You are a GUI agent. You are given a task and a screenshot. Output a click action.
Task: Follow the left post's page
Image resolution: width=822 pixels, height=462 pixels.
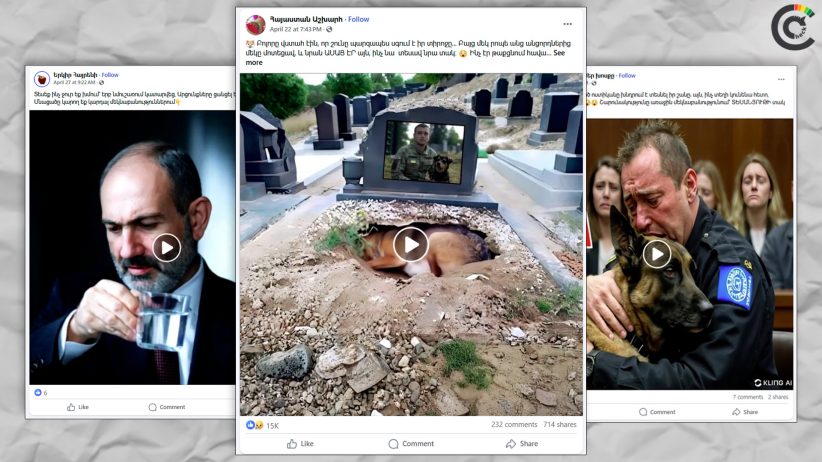coord(110,75)
